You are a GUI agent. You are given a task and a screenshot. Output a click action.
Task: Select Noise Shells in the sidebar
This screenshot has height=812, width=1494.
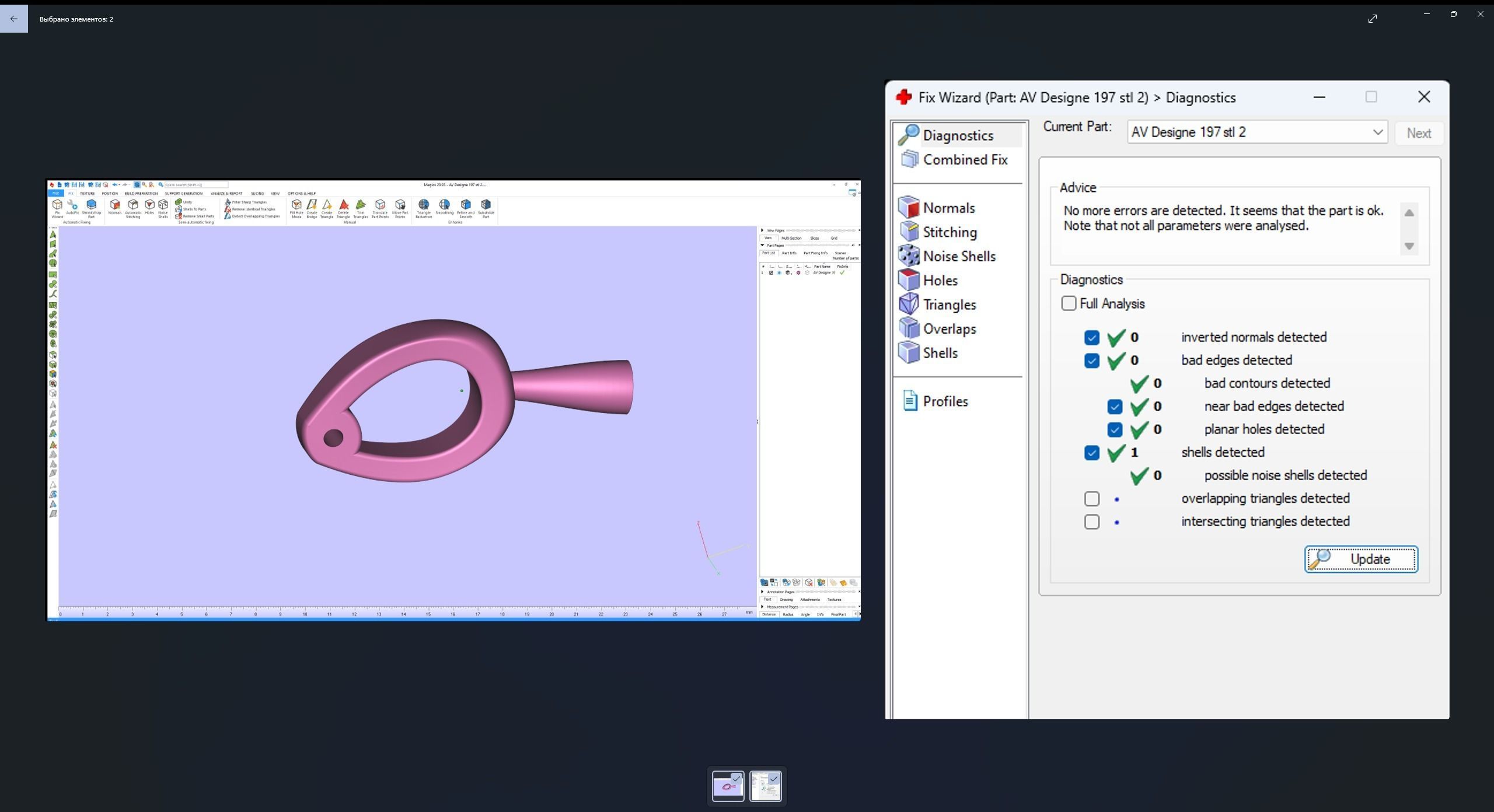958,256
